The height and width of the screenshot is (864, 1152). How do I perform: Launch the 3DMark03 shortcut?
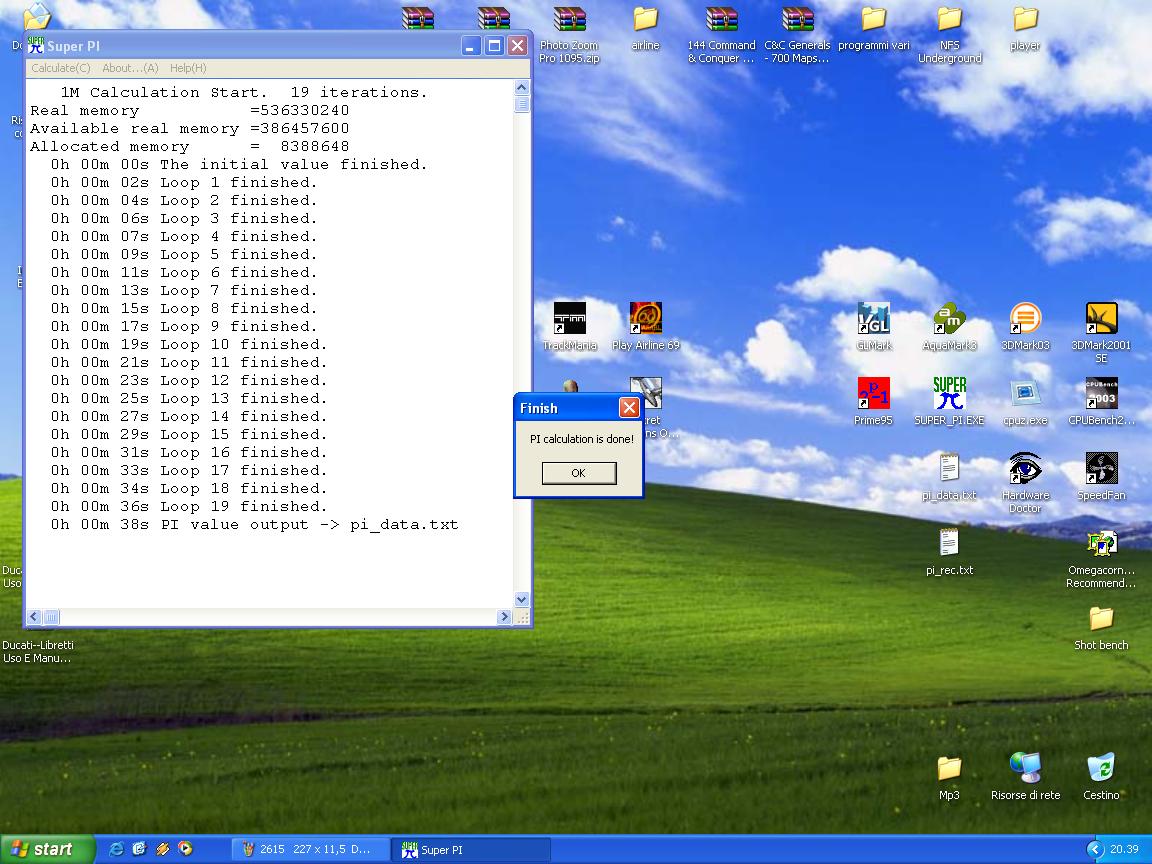(x=1026, y=326)
